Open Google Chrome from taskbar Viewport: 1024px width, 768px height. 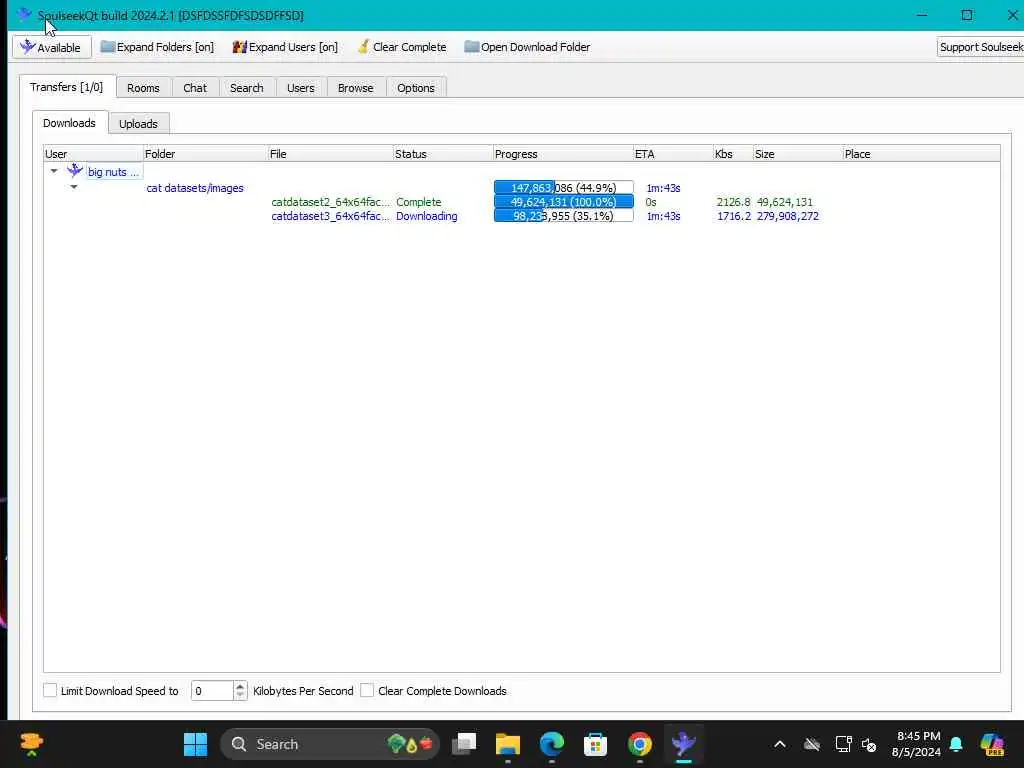tap(639, 744)
